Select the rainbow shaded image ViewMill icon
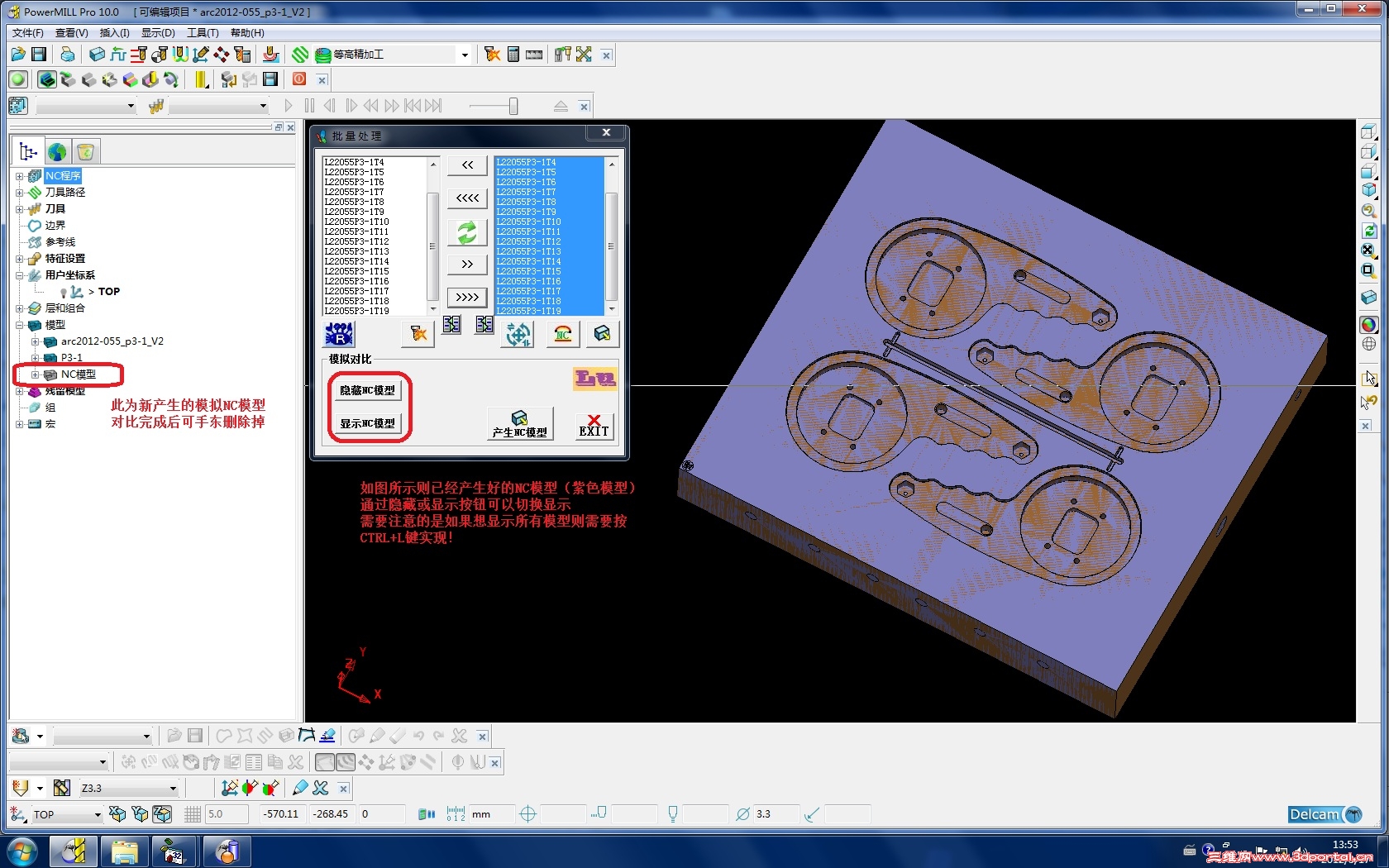 131,79
